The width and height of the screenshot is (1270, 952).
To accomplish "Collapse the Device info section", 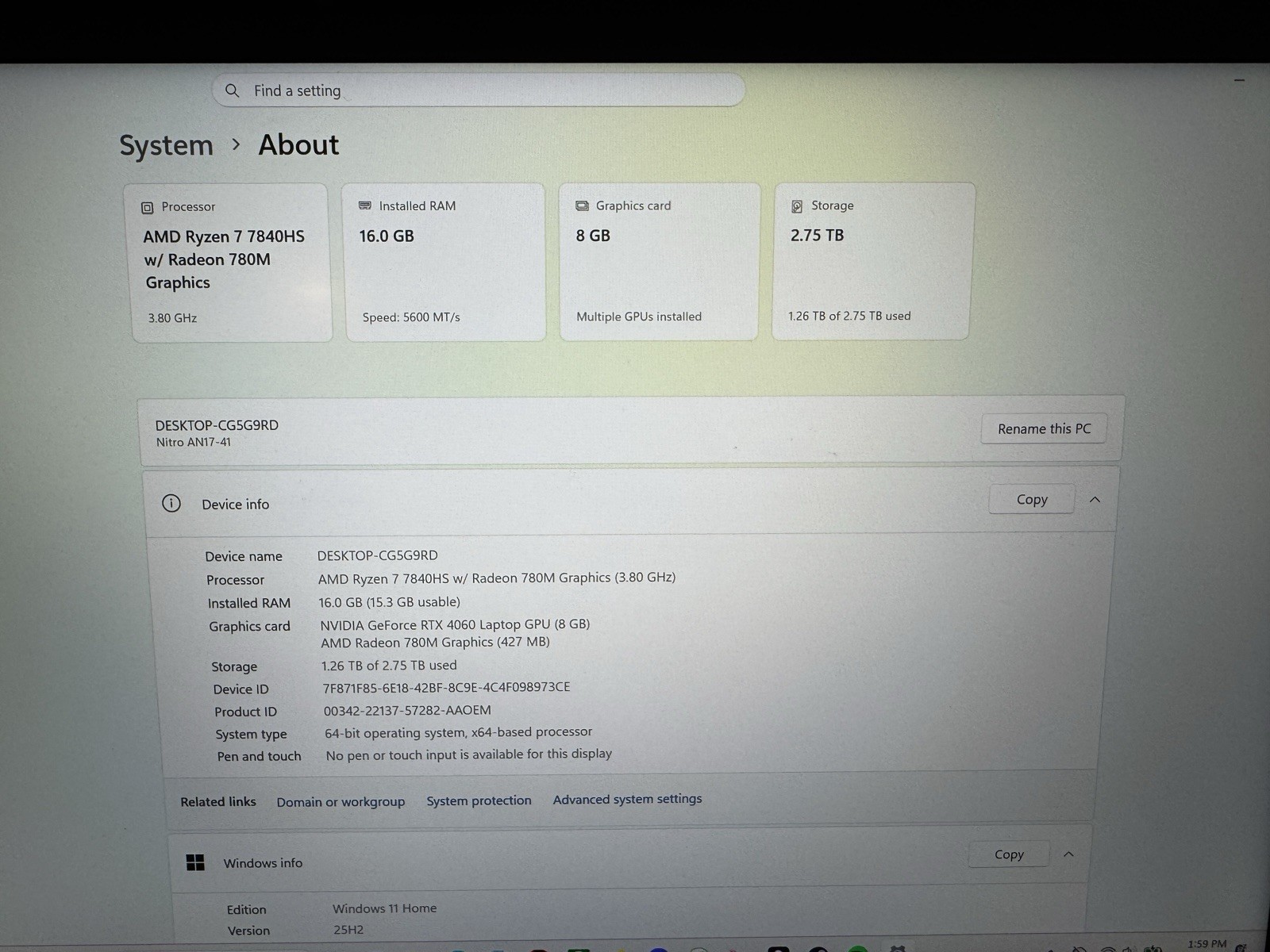I will tap(1095, 499).
